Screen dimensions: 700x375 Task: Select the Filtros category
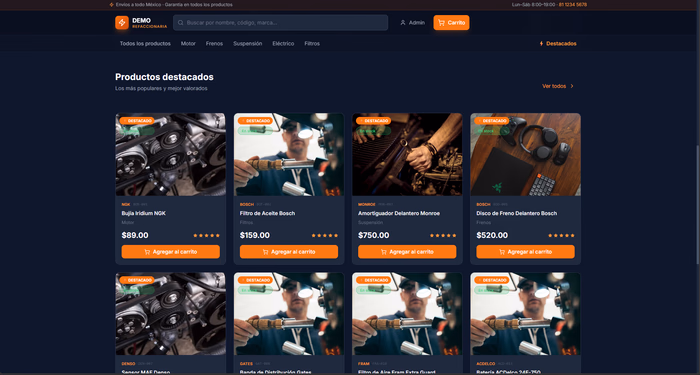coord(312,44)
